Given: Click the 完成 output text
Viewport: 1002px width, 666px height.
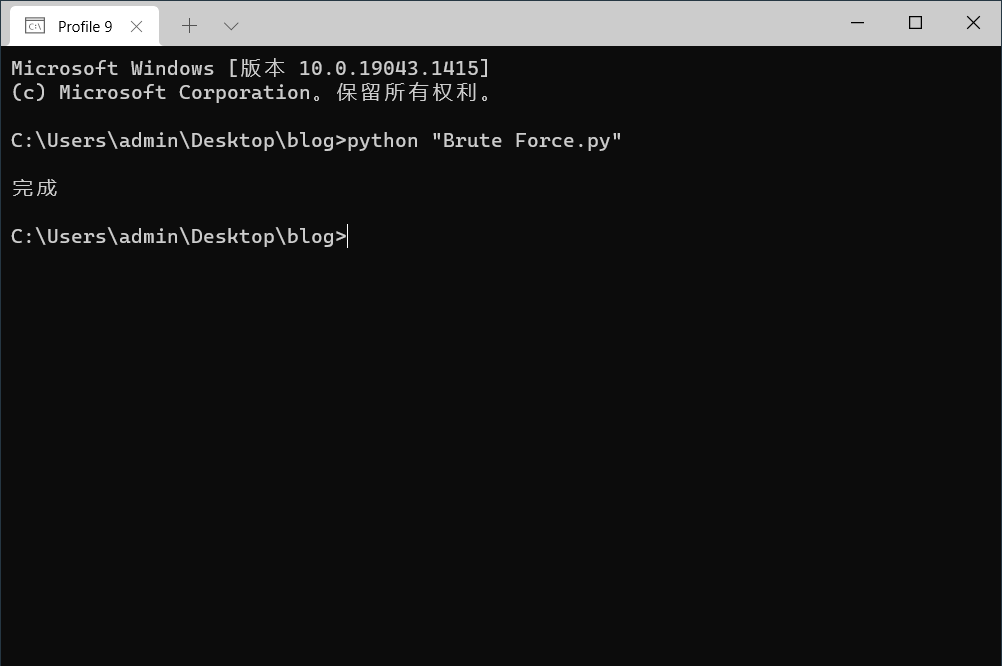Looking at the screenshot, I should click(x=35, y=188).
